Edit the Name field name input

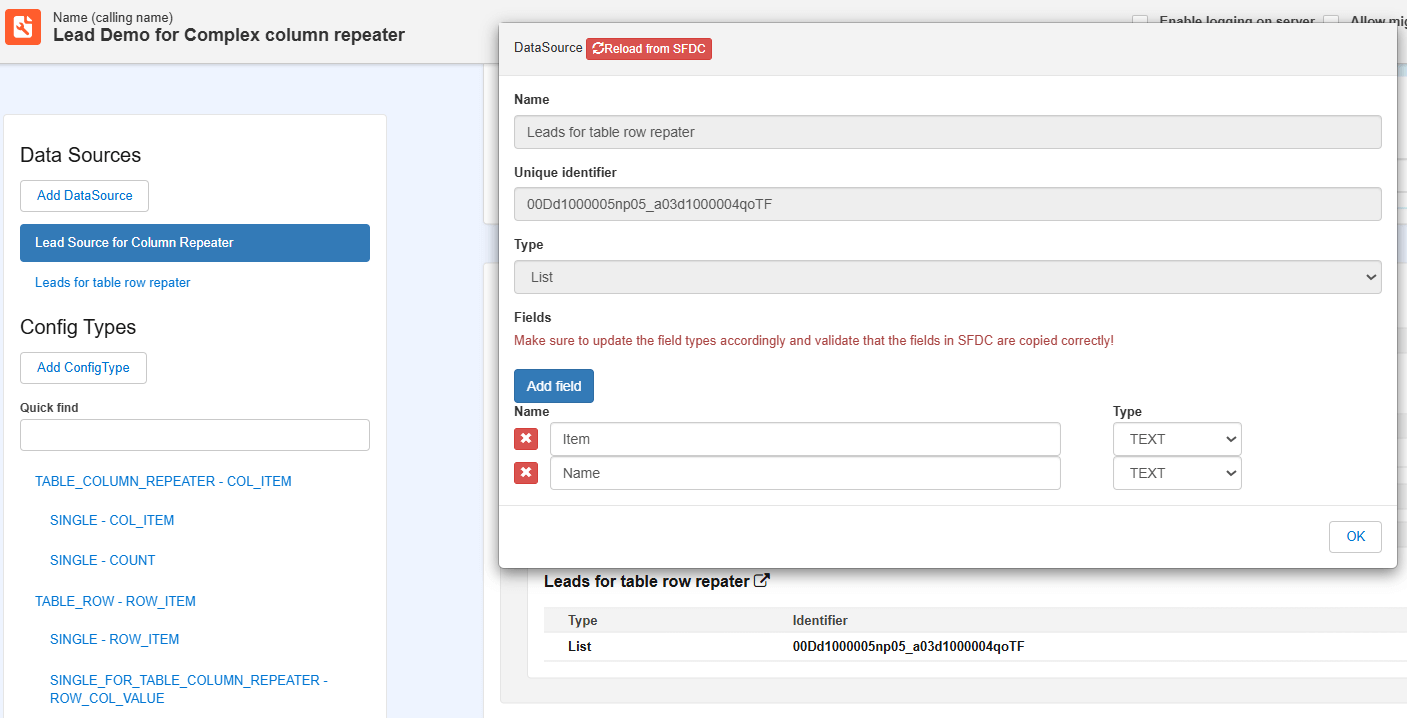point(805,473)
